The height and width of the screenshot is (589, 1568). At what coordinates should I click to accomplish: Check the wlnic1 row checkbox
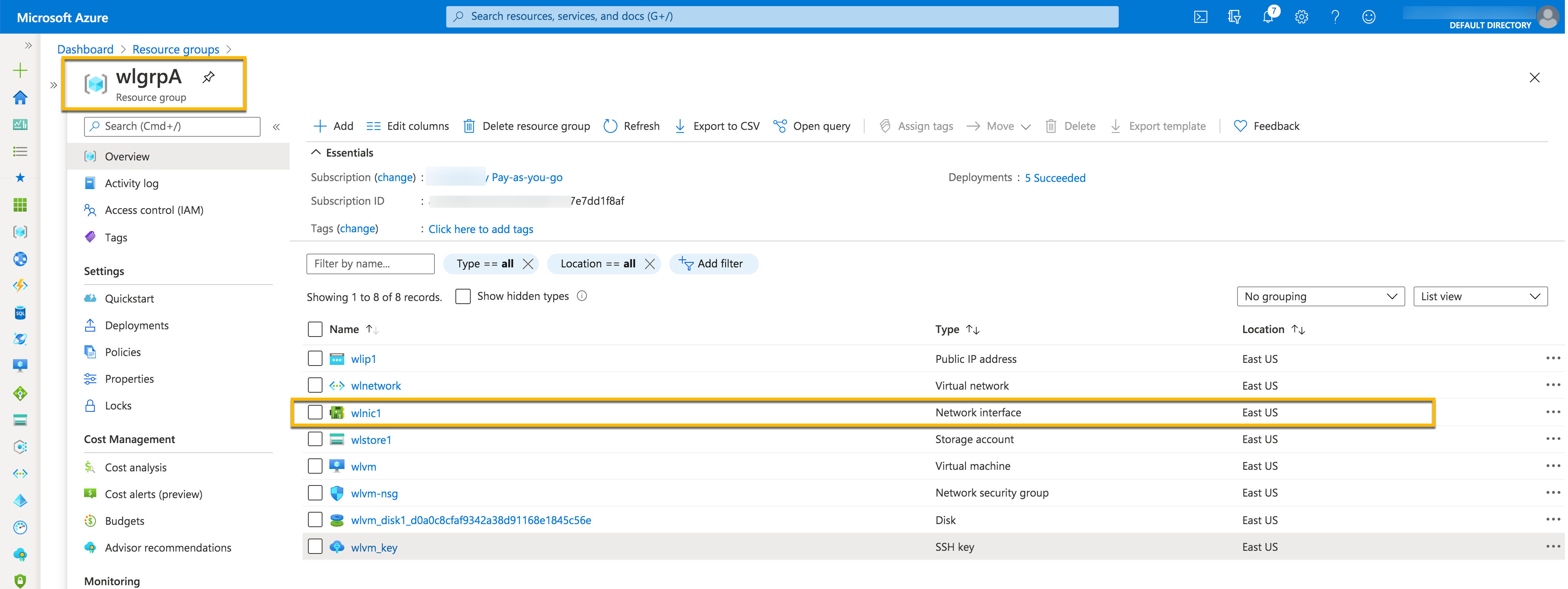point(315,413)
